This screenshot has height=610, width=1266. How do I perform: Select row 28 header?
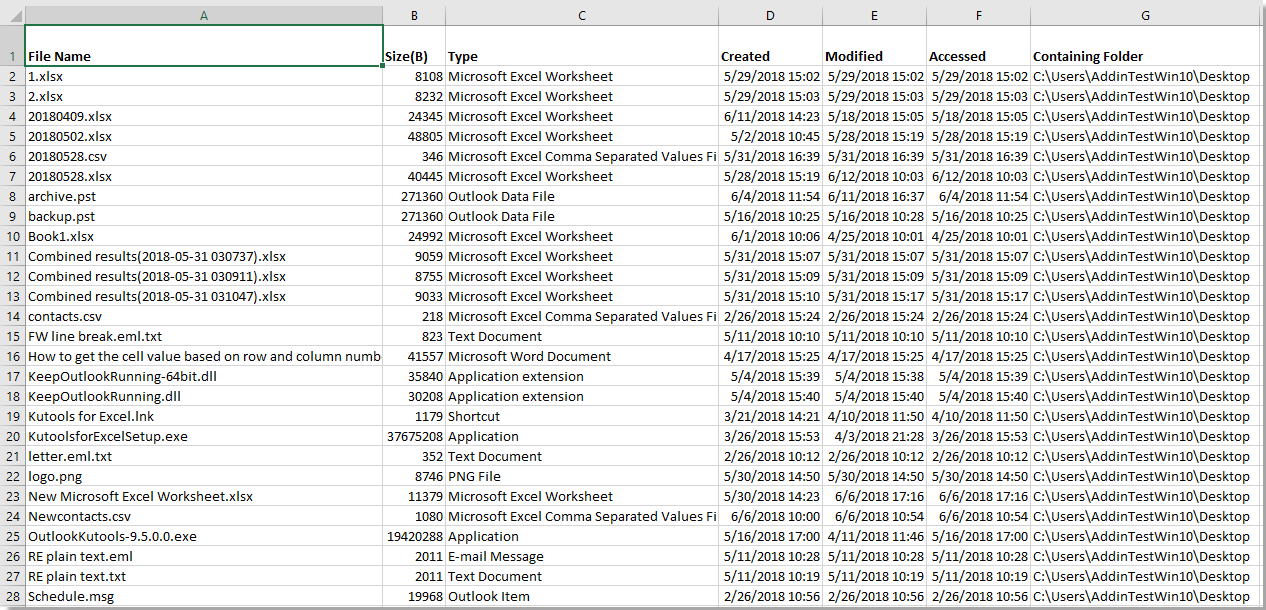(11, 596)
